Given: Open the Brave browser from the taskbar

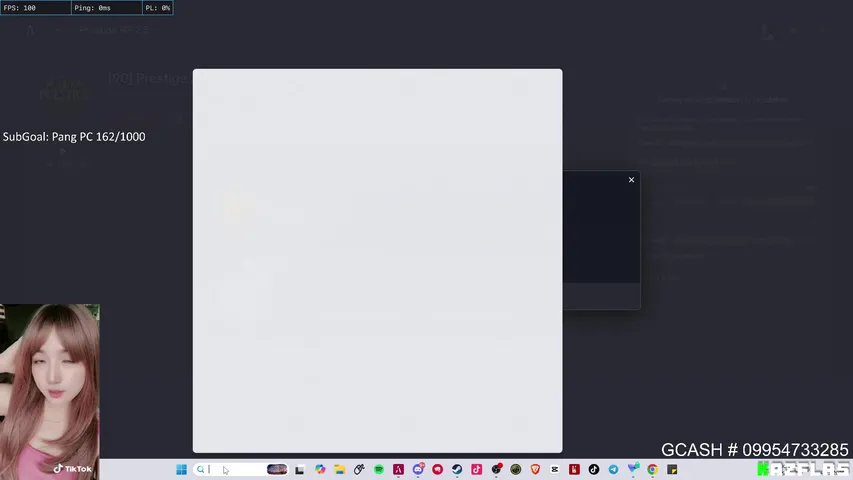Looking at the screenshot, I should tap(535, 469).
